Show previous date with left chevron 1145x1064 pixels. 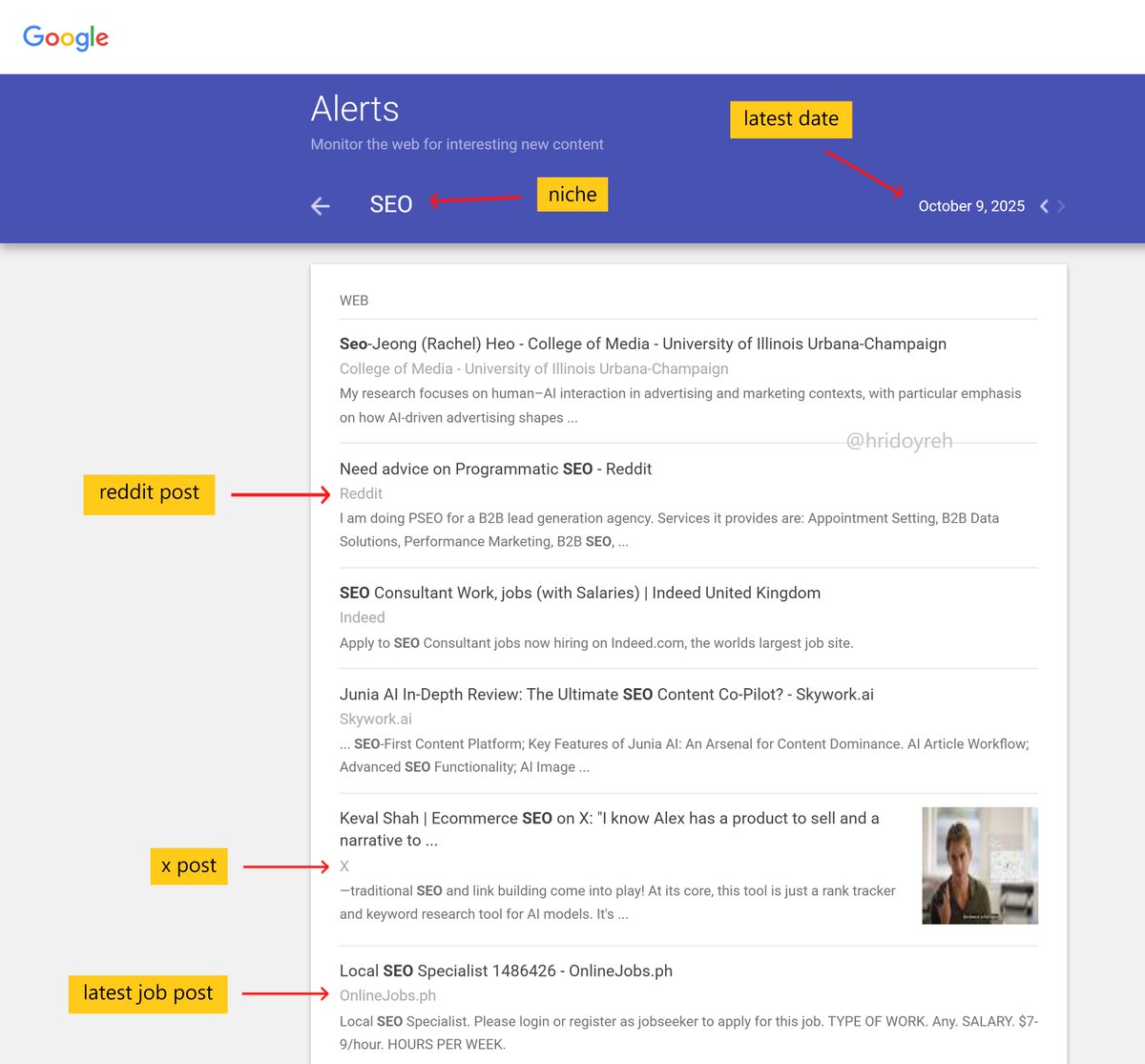click(1044, 206)
